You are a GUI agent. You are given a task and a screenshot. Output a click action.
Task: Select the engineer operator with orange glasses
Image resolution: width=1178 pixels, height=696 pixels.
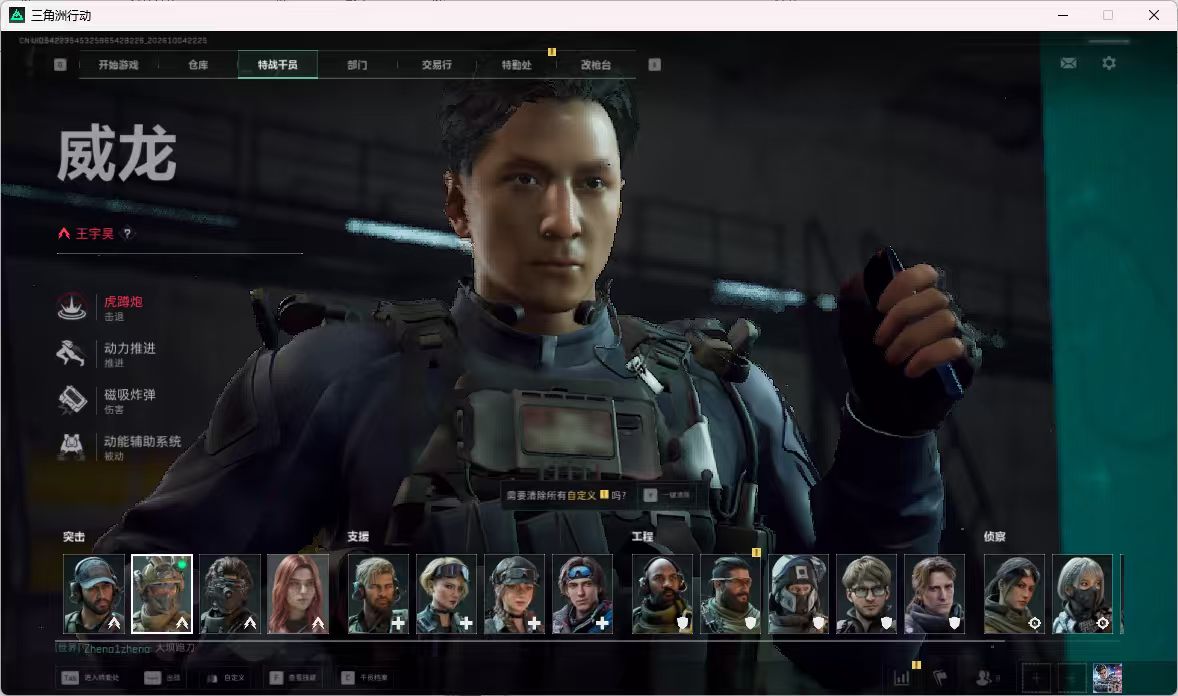(730, 594)
